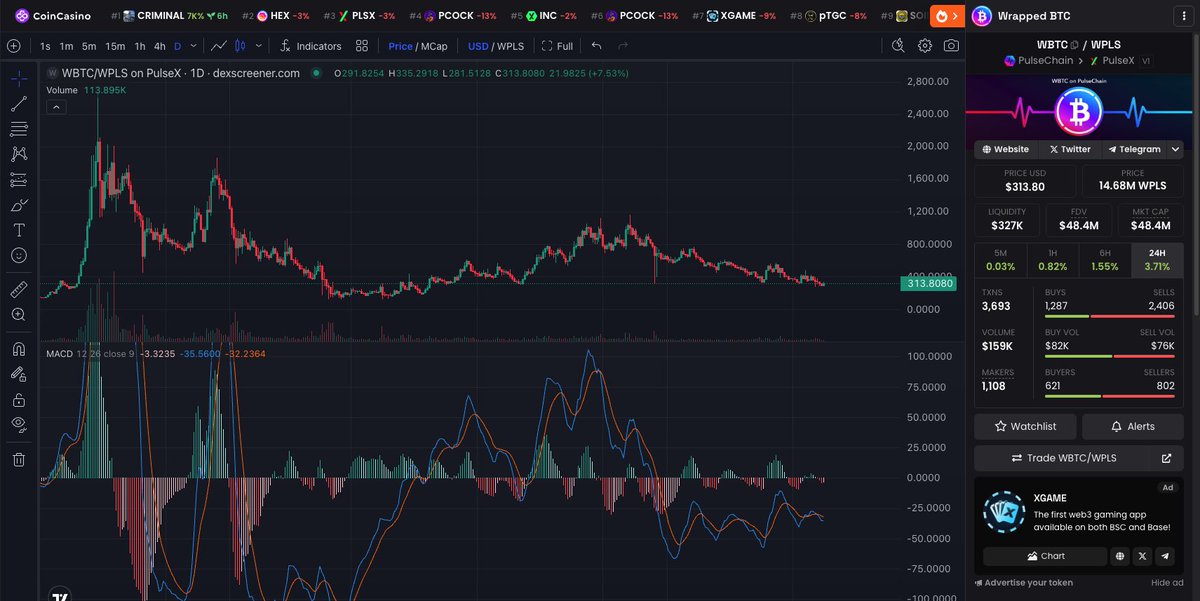Viewport: 1200px width, 601px height.
Task: Select the 1m timeframe
Action: point(66,46)
